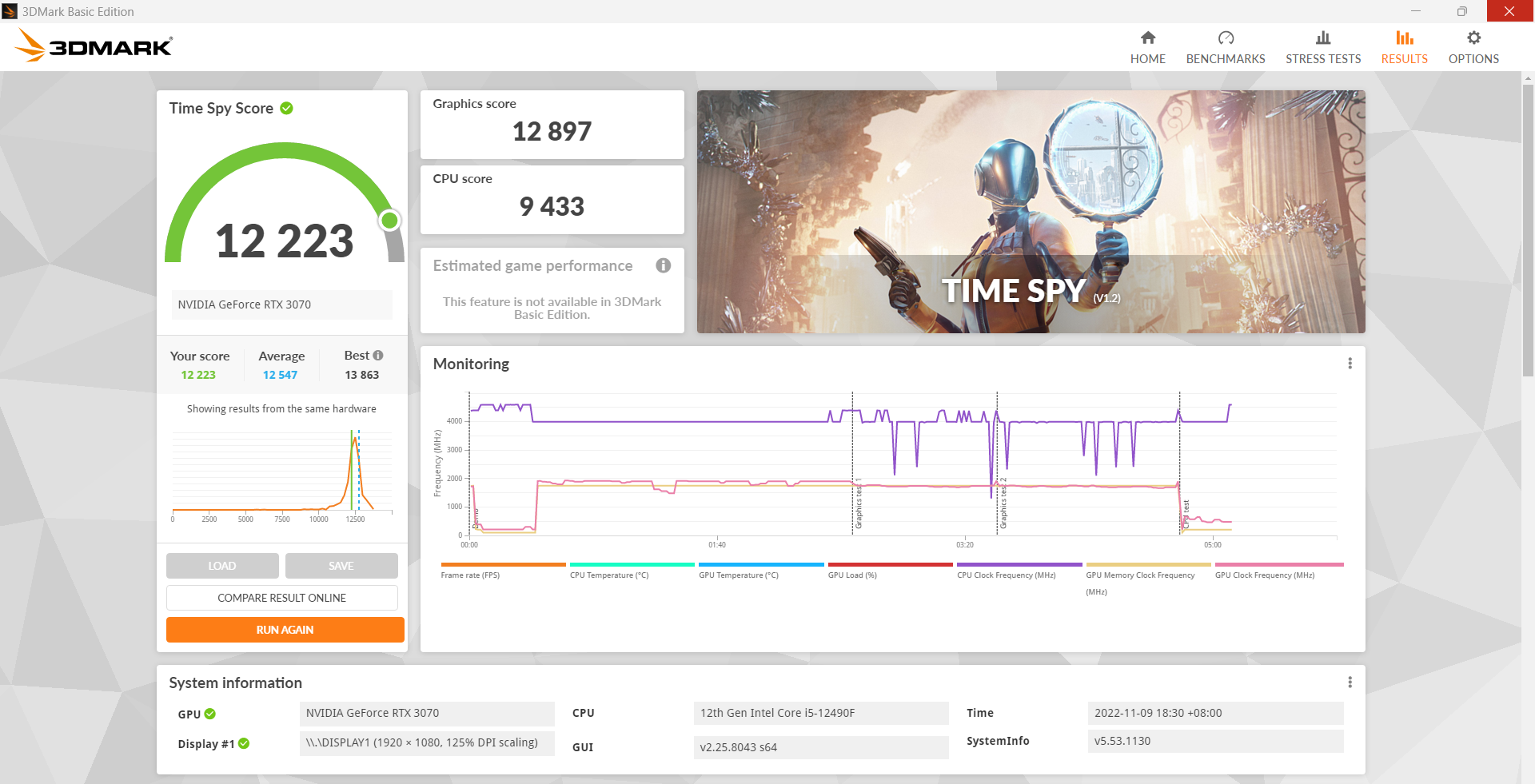Click the Graphics score 12 897
This screenshot has width=1535, height=784.
[x=552, y=131]
